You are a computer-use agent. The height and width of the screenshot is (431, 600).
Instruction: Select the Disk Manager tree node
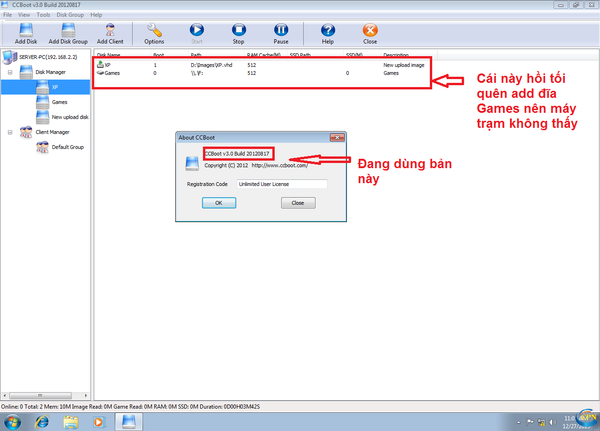[51, 72]
